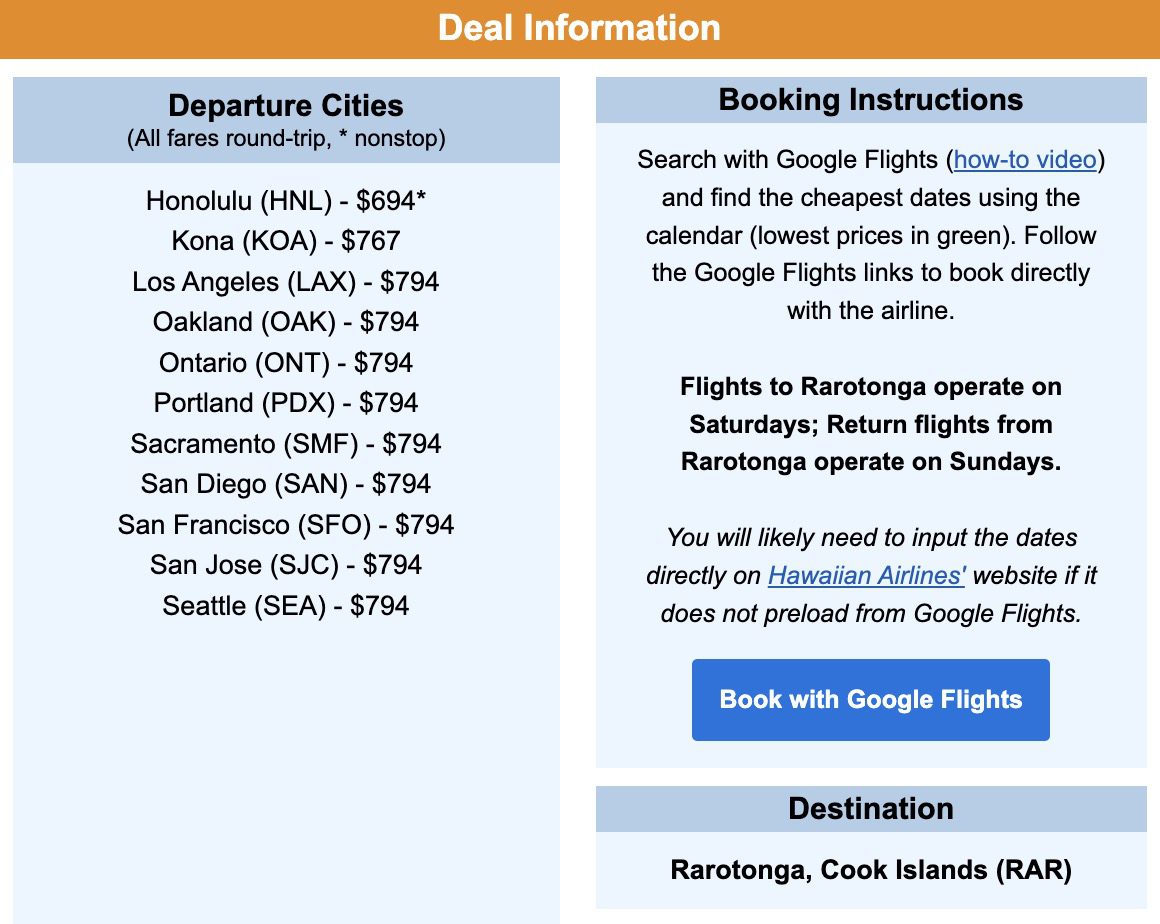The width and height of the screenshot is (1160, 924).
Task: Click the Booking Instructions header
Action: (870, 99)
